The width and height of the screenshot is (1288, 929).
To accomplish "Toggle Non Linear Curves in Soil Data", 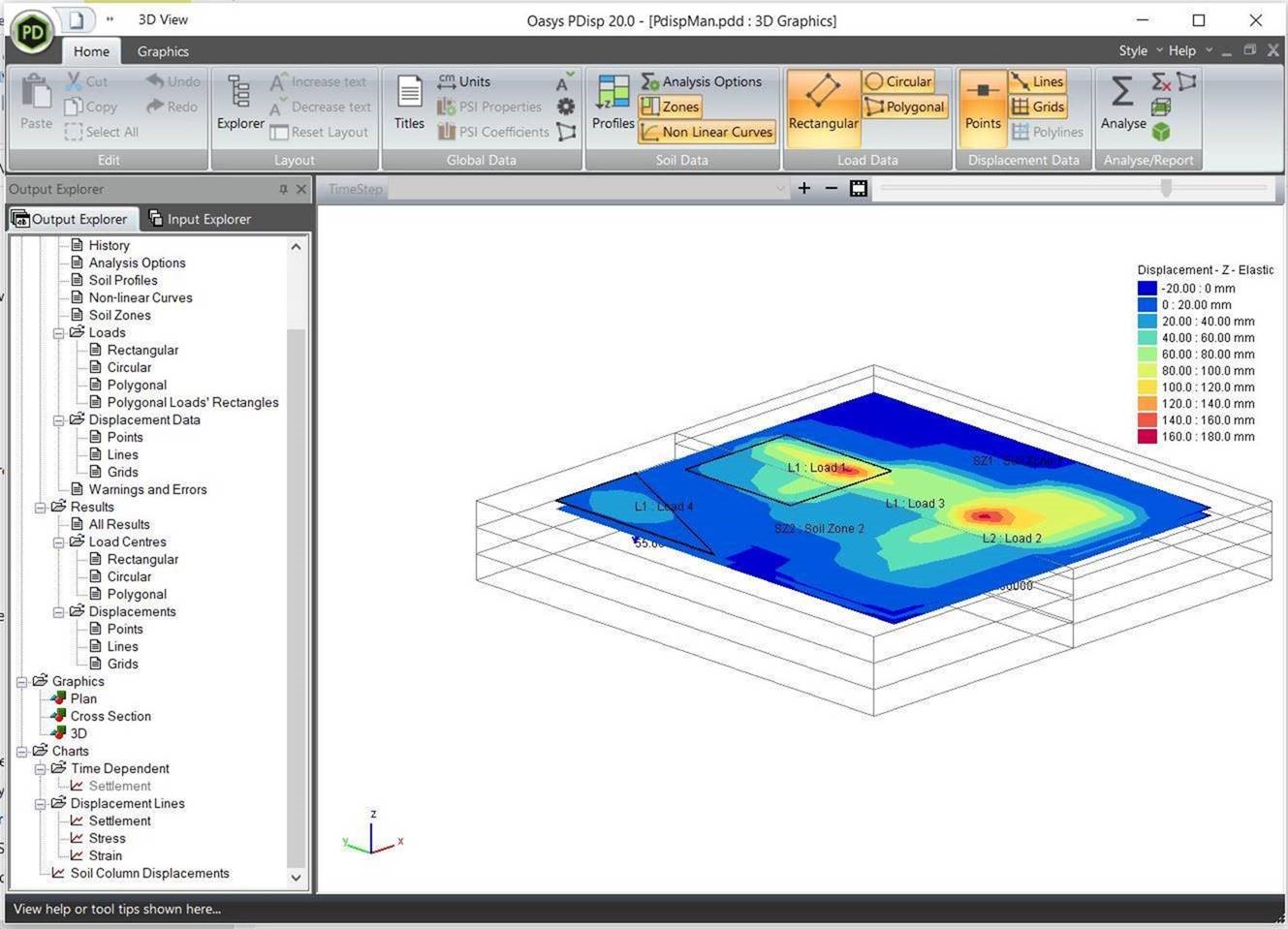I will tap(706, 132).
